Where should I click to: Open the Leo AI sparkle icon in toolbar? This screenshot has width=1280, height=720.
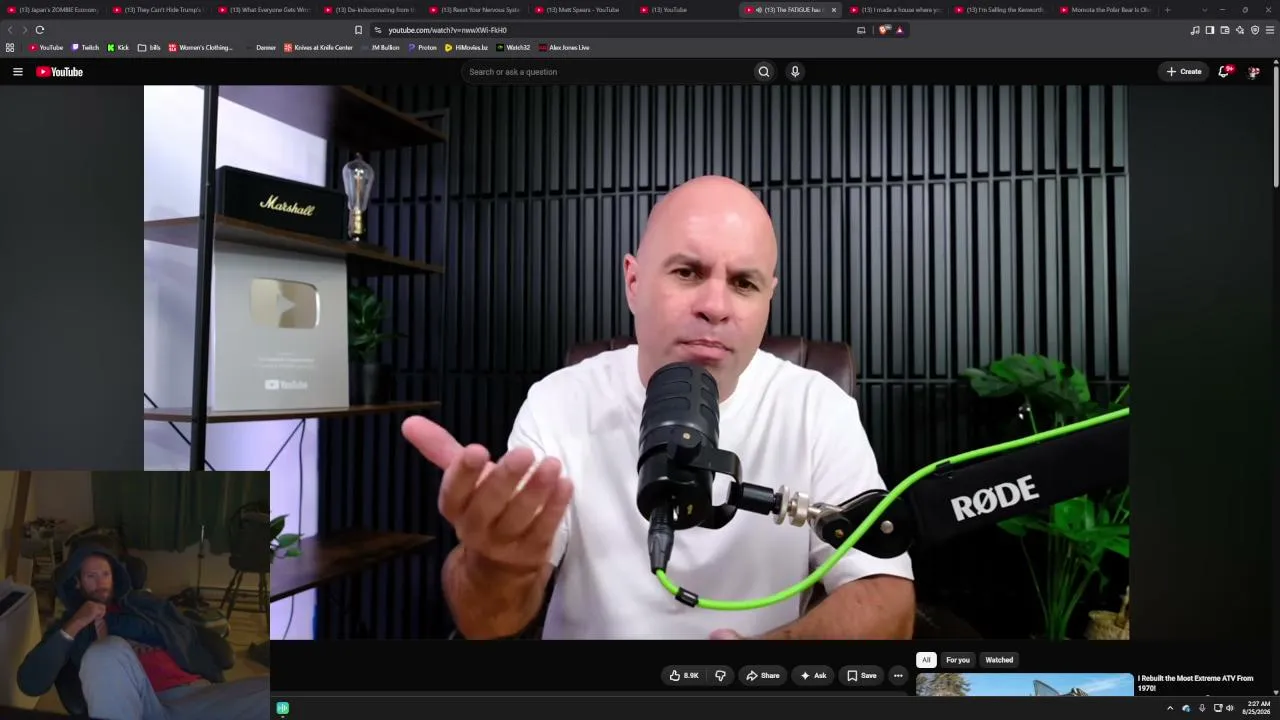point(1240,30)
